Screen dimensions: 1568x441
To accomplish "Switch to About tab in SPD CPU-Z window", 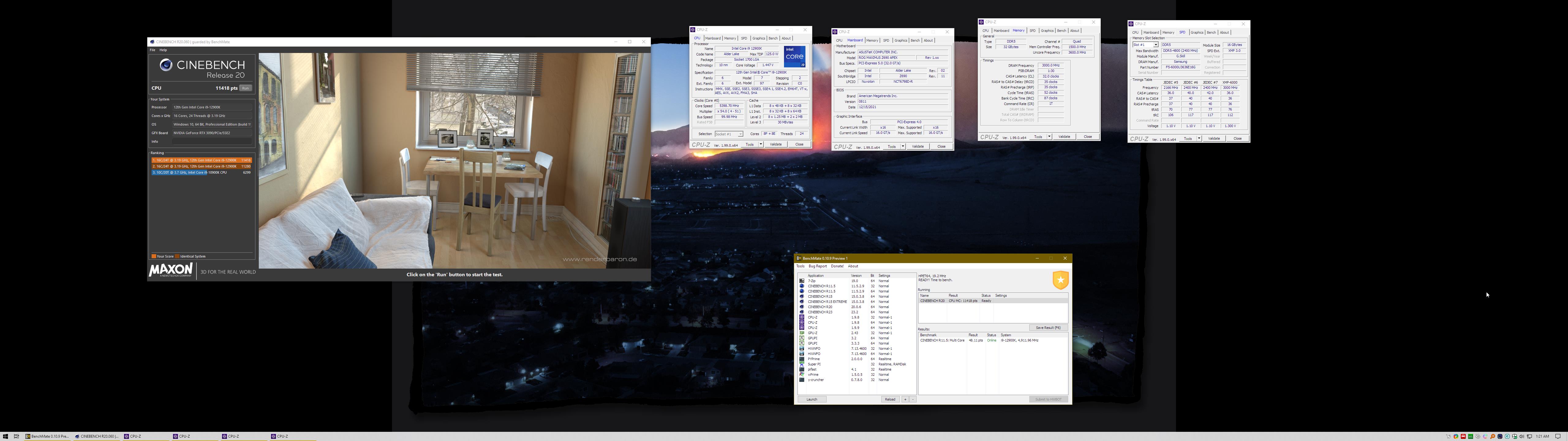I will (x=1224, y=33).
